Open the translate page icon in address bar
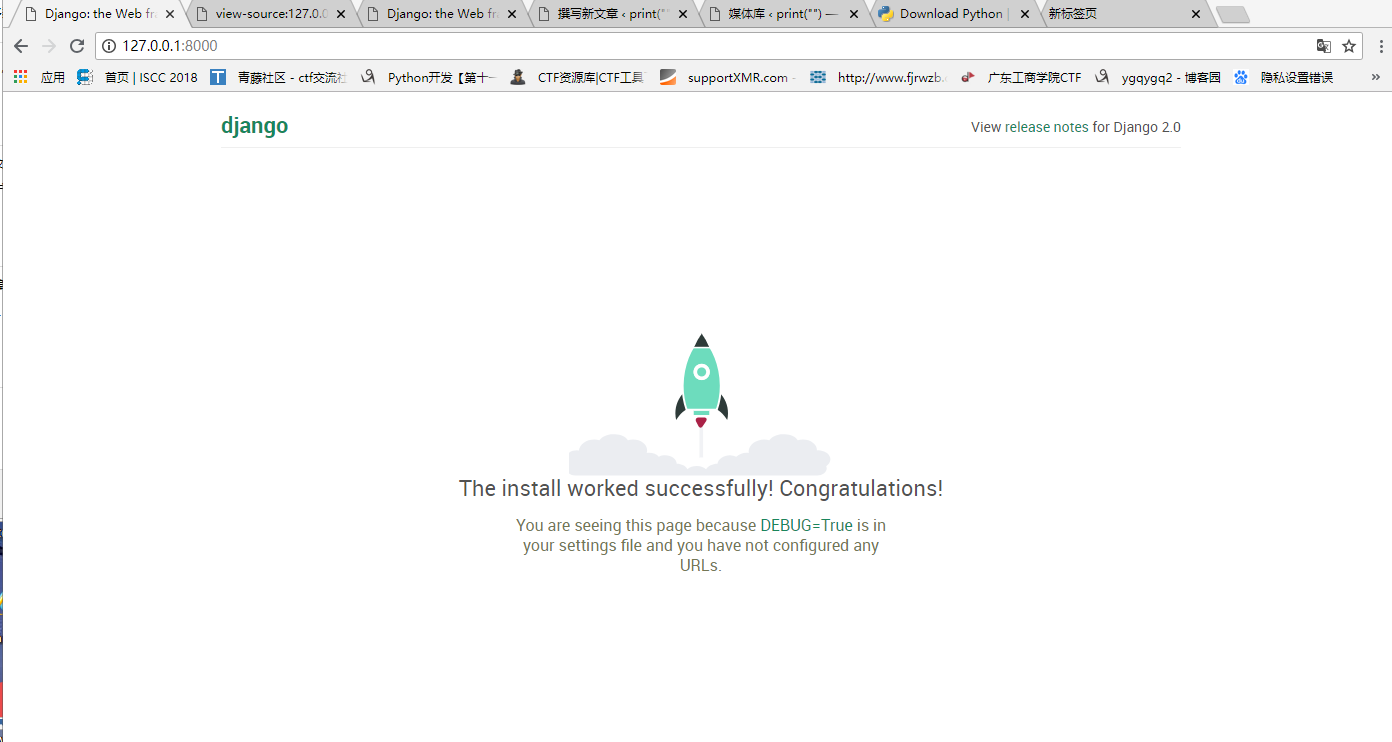The height and width of the screenshot is (742, 1392). point(1324,46)
